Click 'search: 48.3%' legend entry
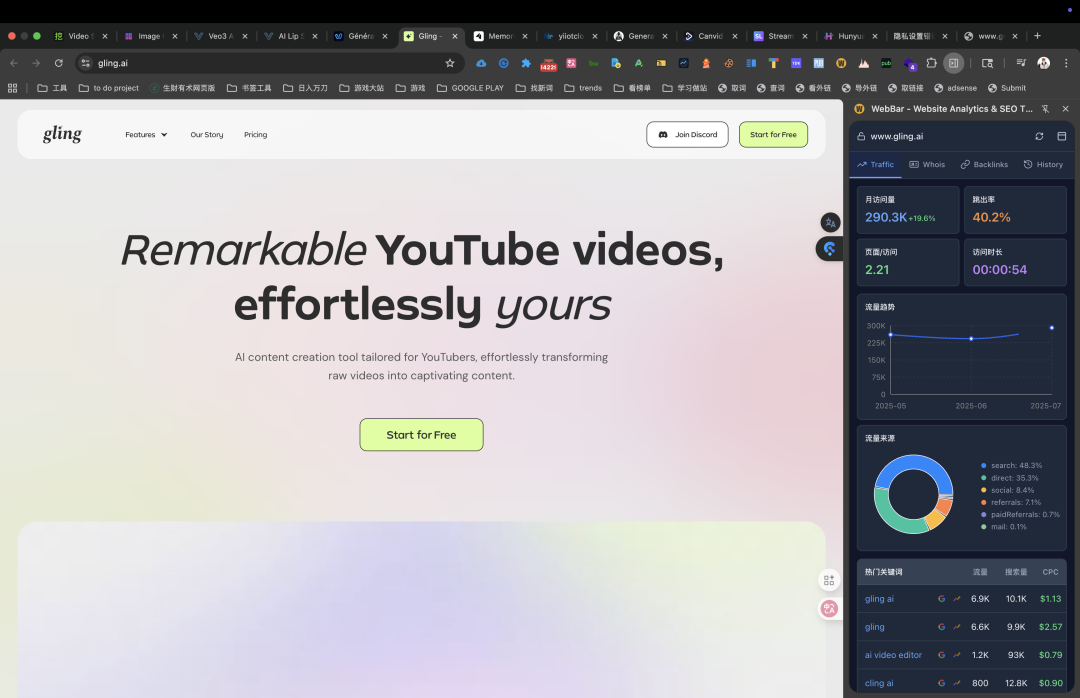 click(1012, 466)
